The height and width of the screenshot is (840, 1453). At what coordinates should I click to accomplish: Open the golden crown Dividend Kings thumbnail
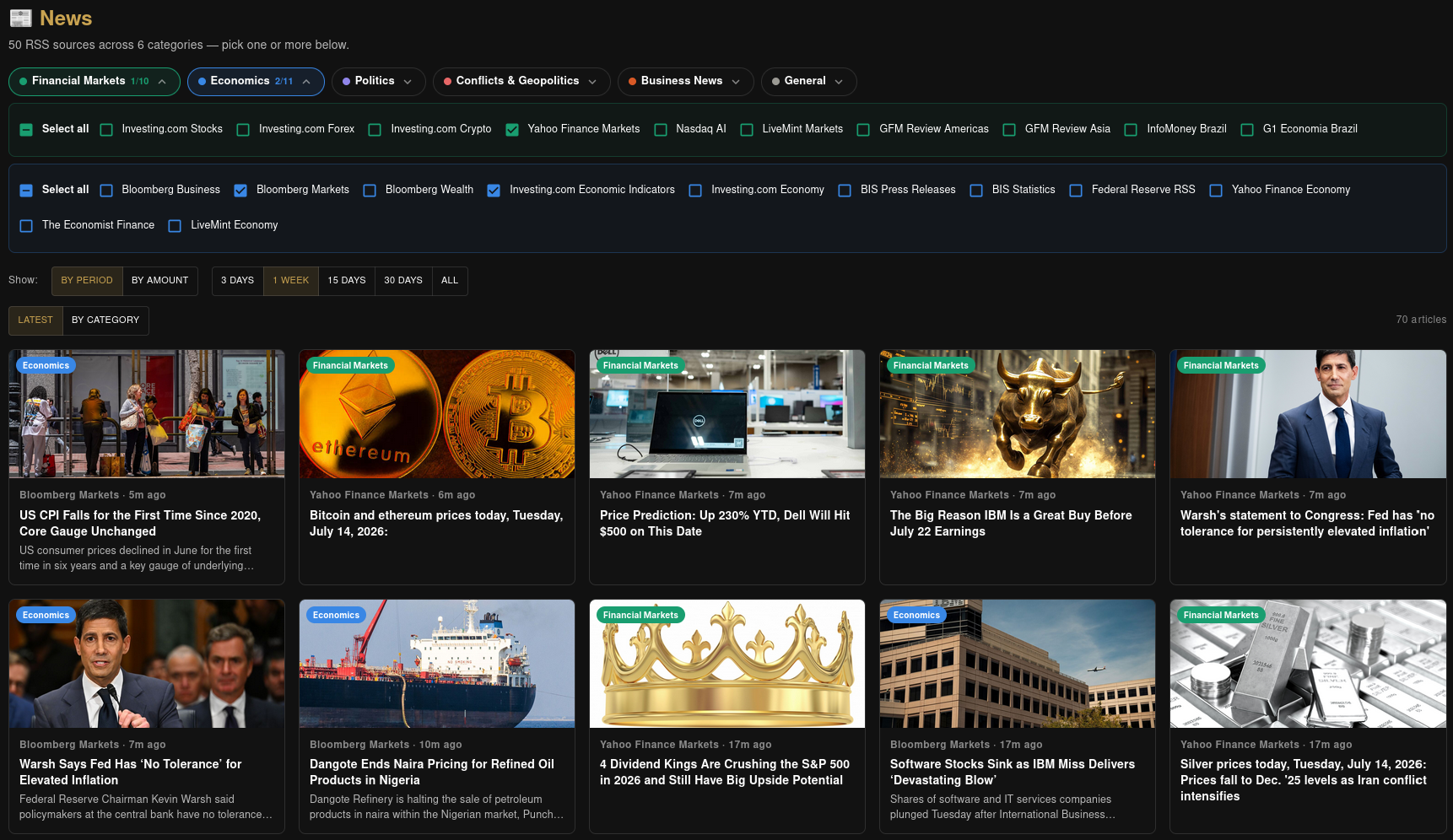727,664
